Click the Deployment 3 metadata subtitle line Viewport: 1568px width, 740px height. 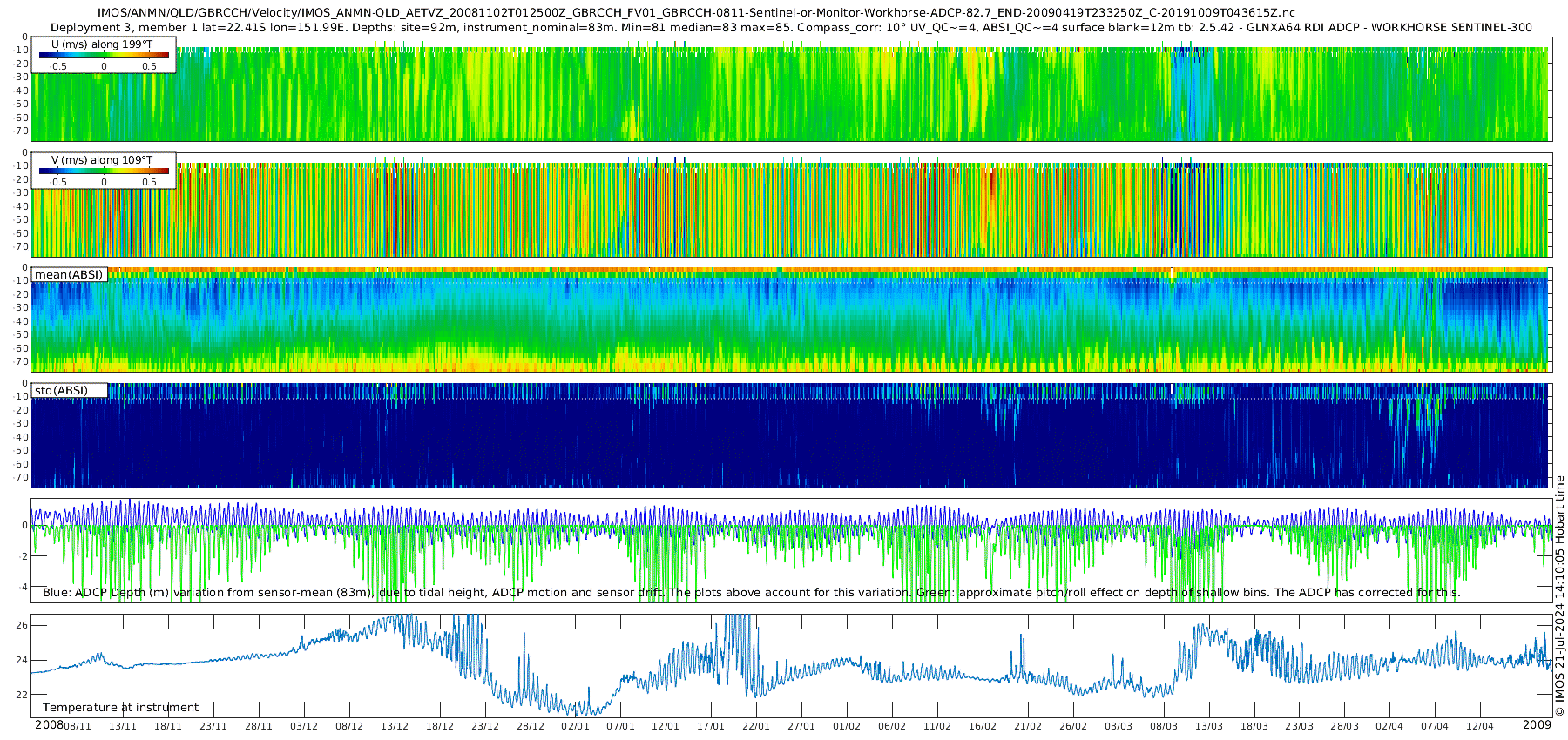click(x=791, y=27)
